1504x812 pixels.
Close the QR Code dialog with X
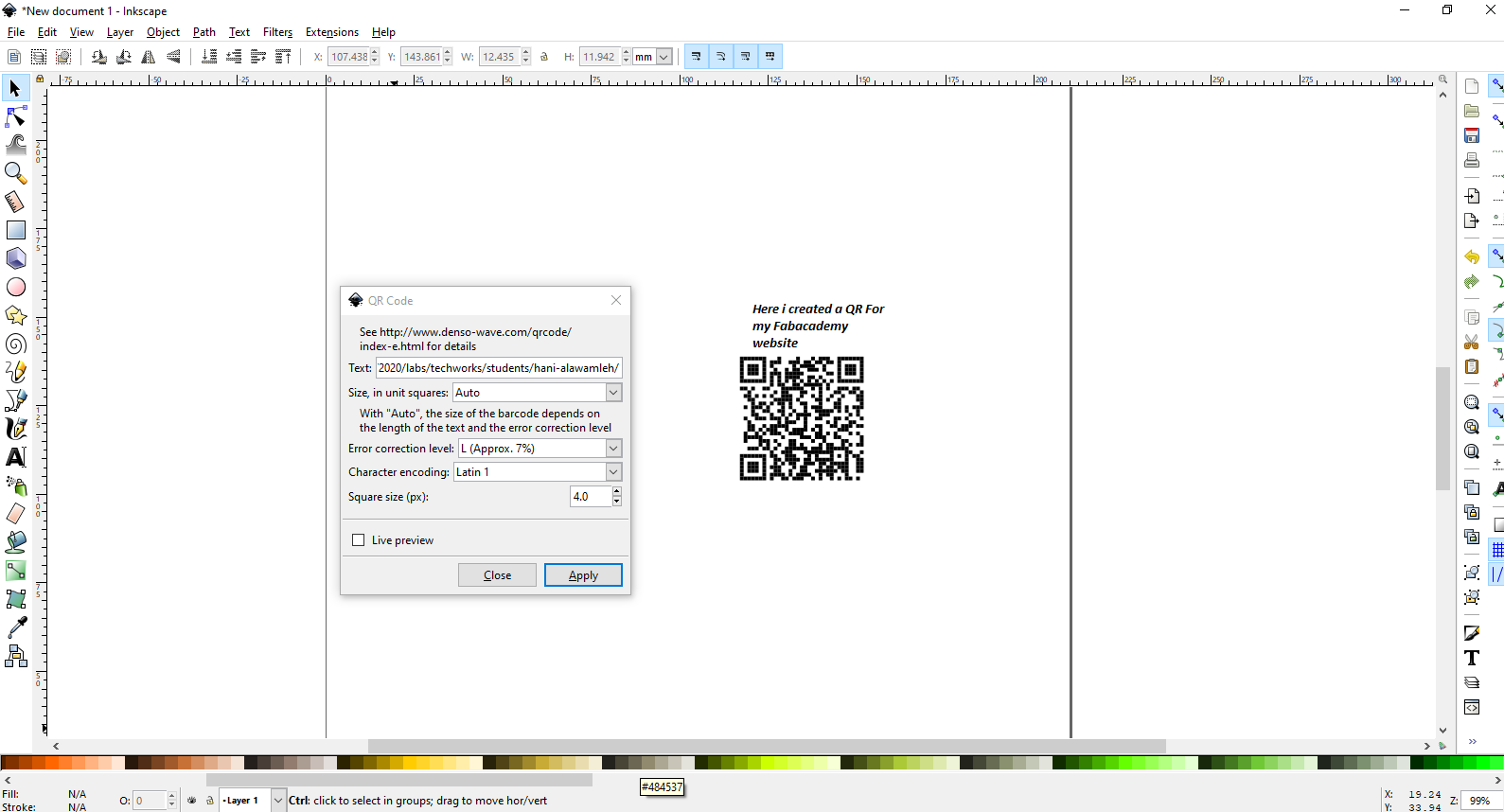pos(616,300)
